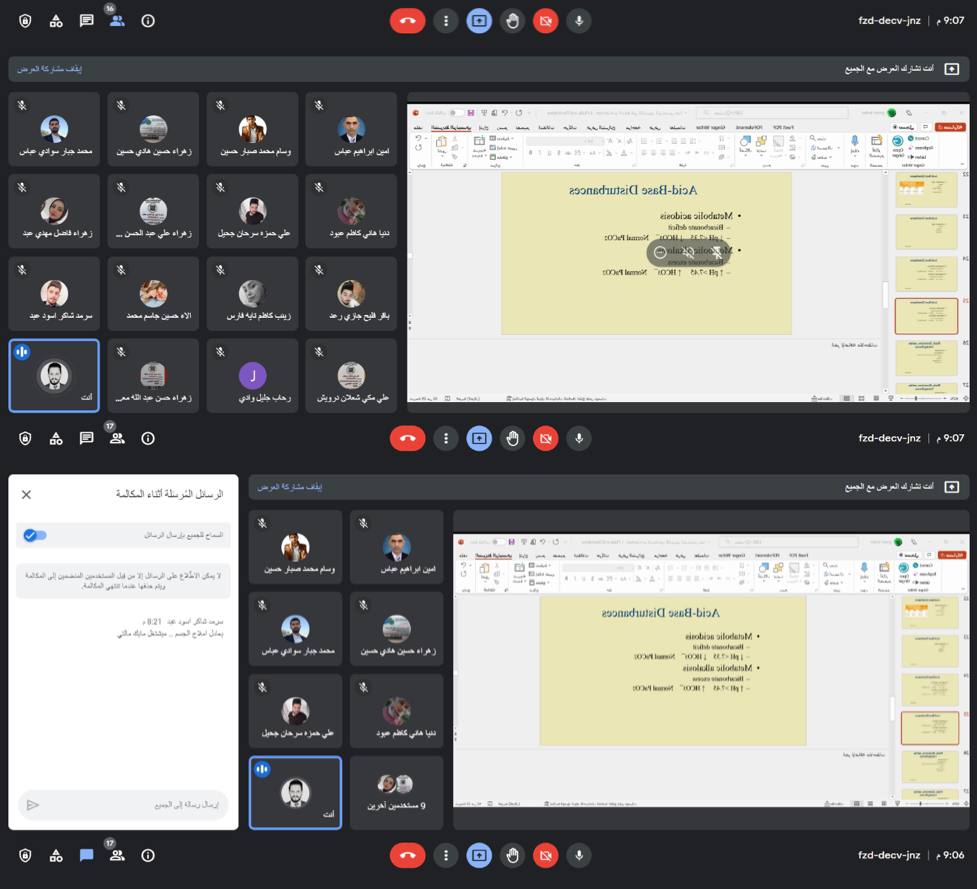Click the unpin icon on slide overlay
Image resolution: width=977 pixels, height=889 pixels.
(x=717, y=252)
